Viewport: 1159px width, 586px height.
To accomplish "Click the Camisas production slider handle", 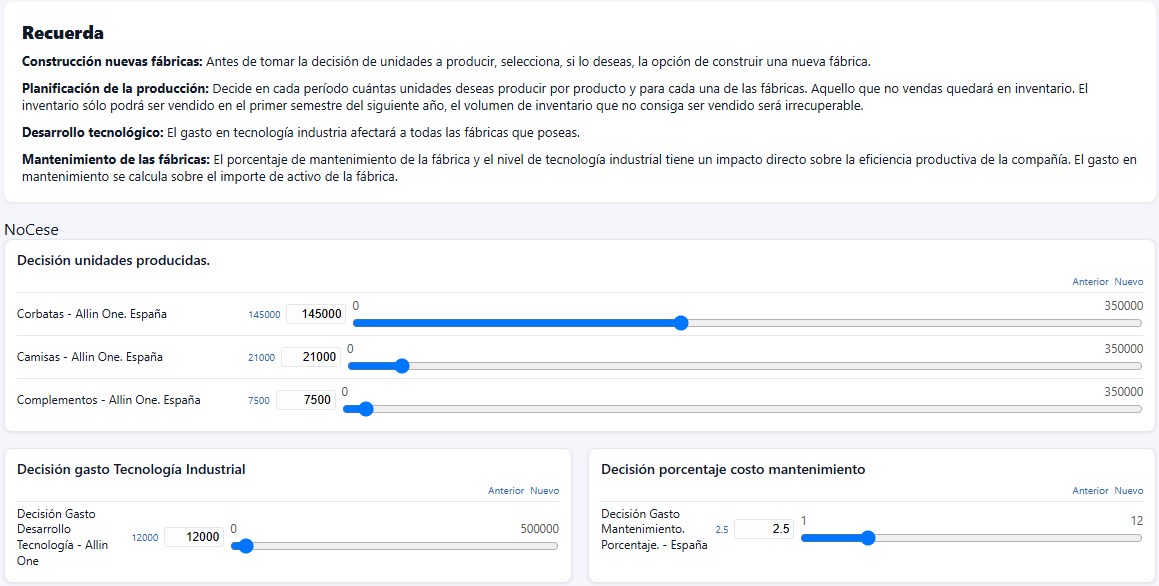I will click(x=401, y=366).
